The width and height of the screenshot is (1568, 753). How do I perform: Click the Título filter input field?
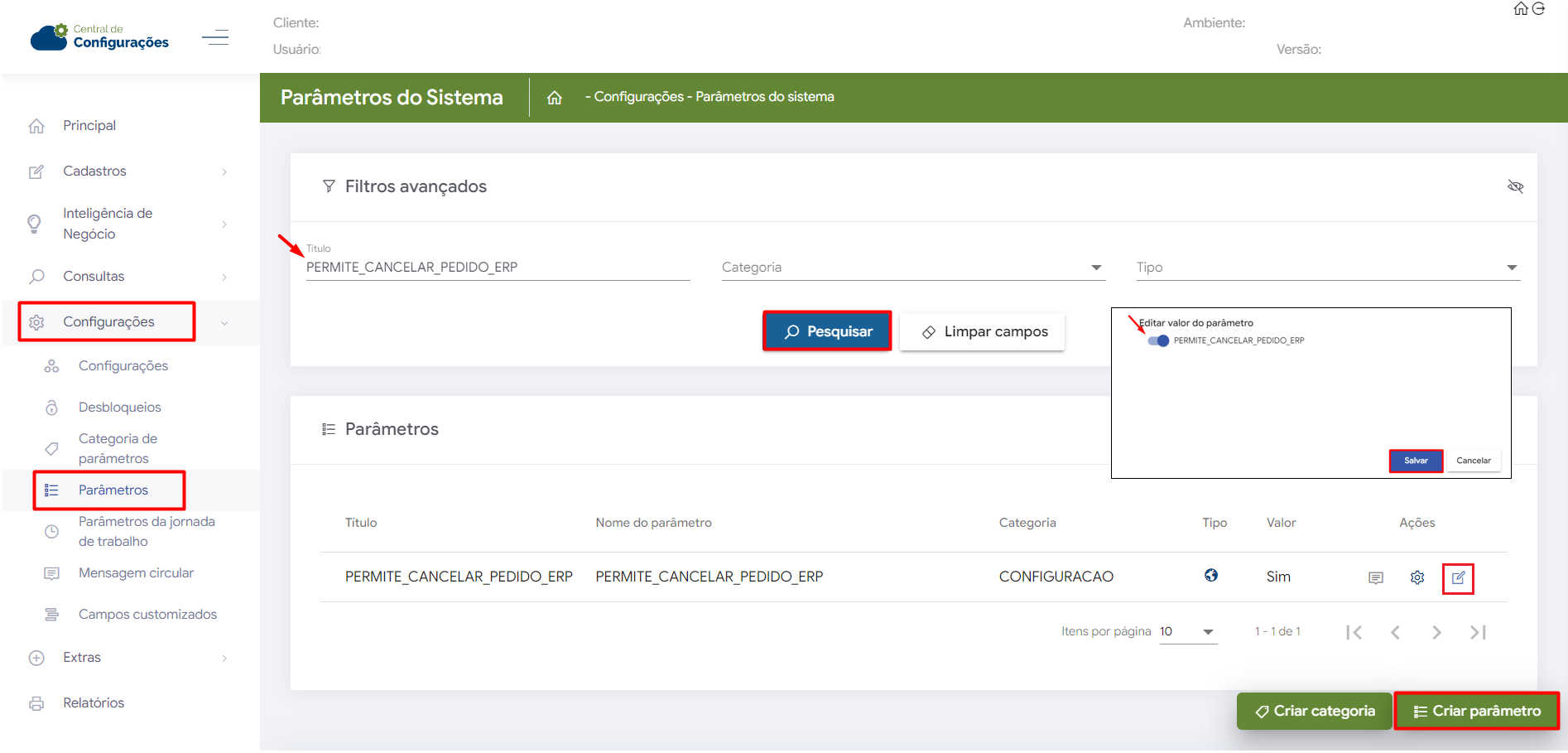click(497, 268)
